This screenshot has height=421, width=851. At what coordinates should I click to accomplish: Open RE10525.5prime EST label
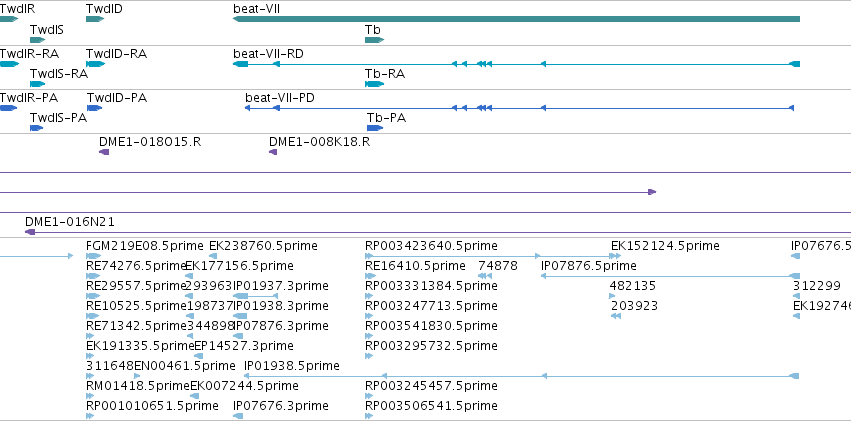click(x=136, y=306)
